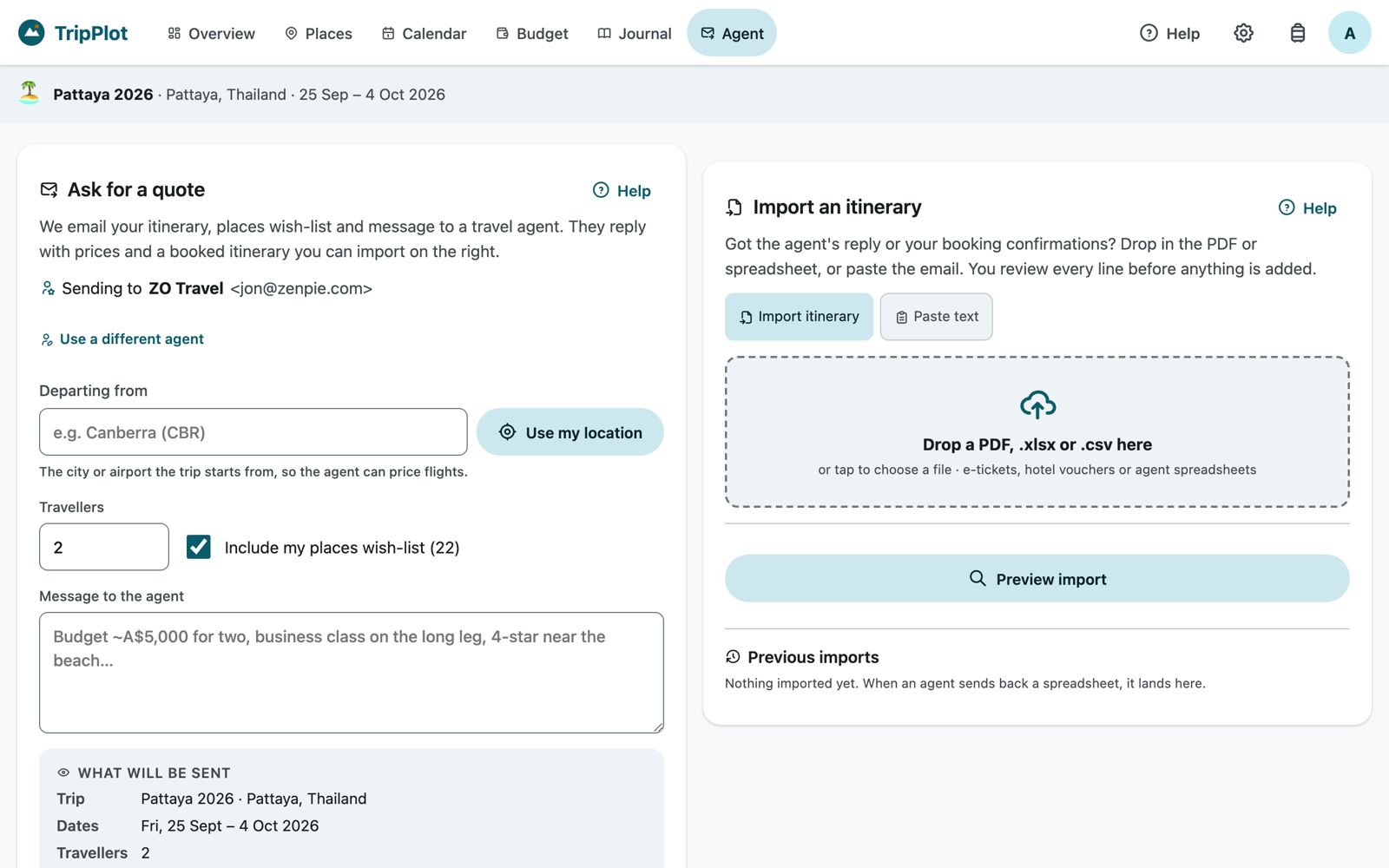Click the Ask for a quote envelope icon

pos(49,189)
